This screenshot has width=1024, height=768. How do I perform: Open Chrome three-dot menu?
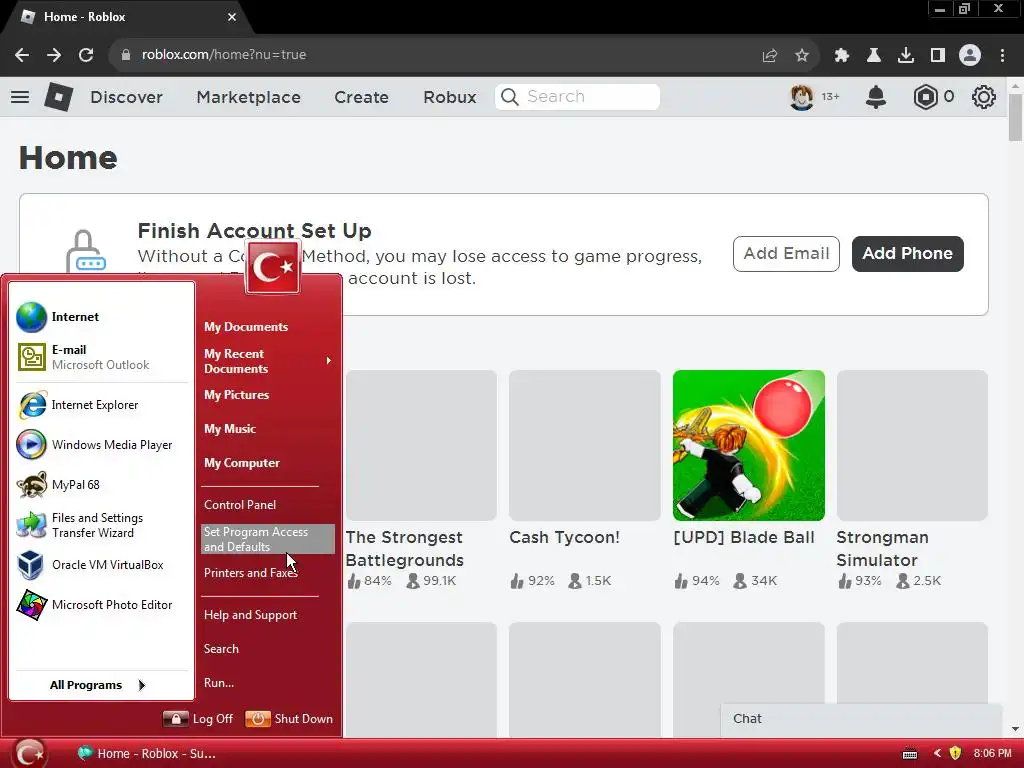(x=1002, y=56)
